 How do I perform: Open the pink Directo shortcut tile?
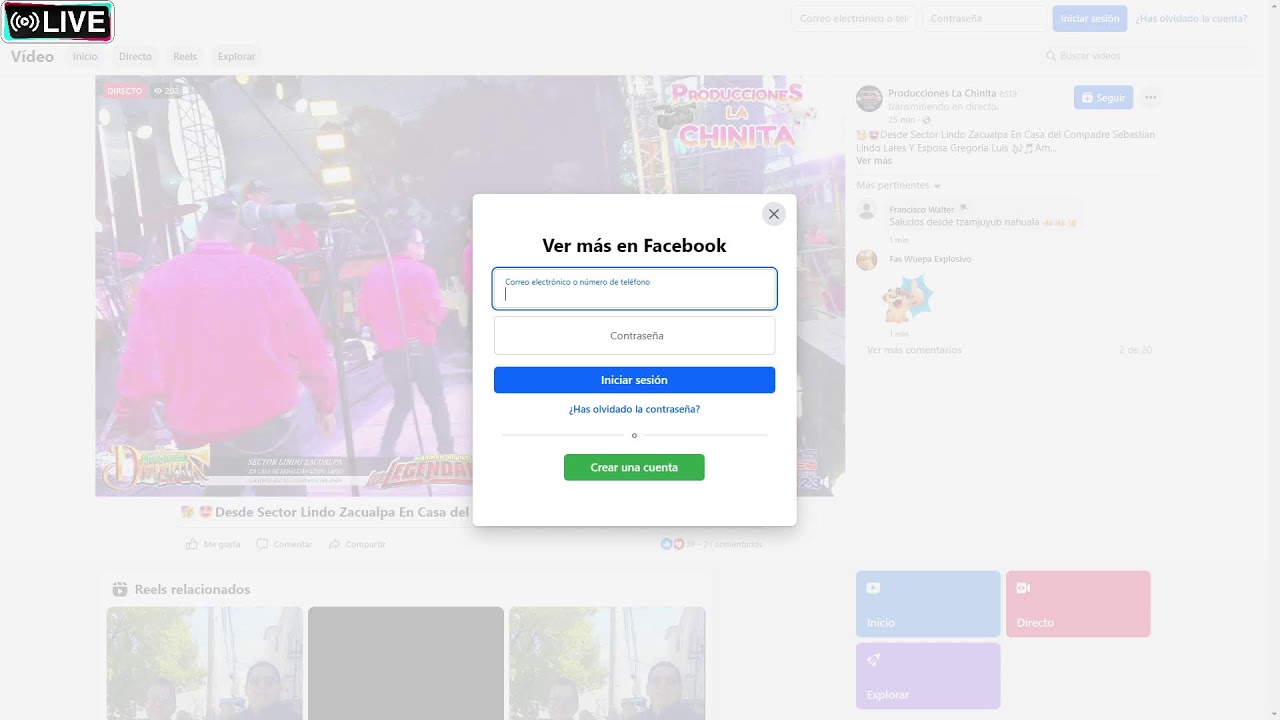click(x=1078, y=604)
